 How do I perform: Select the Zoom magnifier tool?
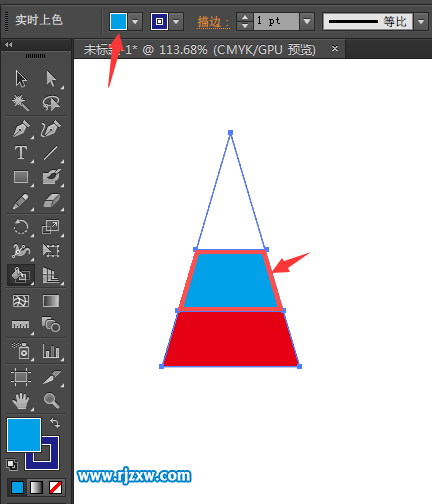(x=51, y=400)
